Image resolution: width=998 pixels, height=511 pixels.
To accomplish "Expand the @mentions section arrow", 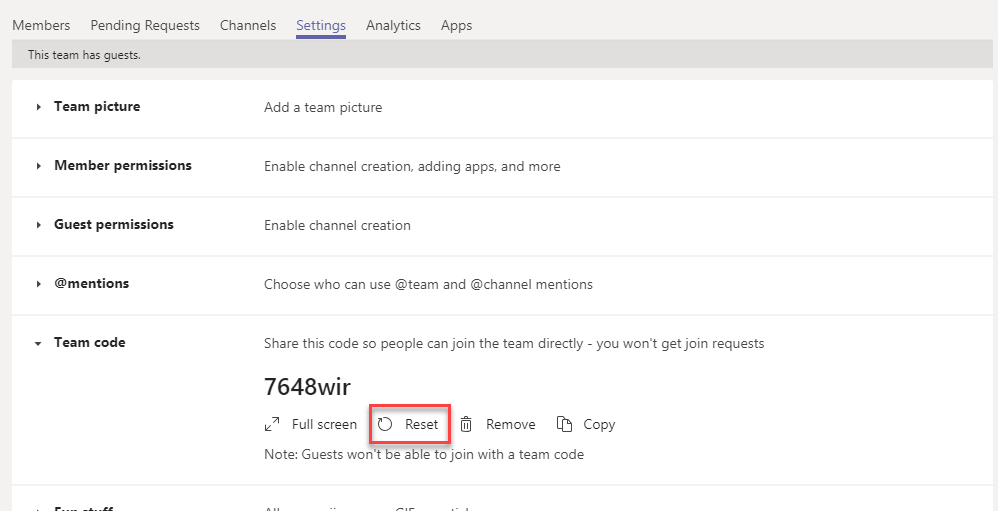I will tap(38, 284).
